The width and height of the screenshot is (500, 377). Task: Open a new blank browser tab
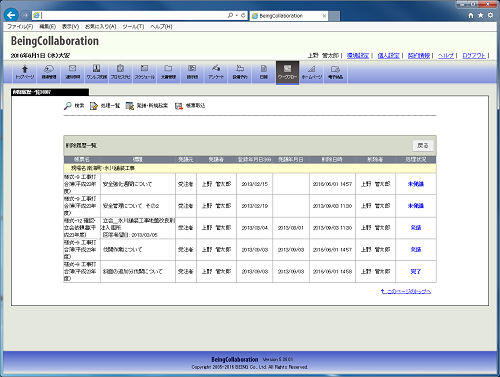(334, 16)
